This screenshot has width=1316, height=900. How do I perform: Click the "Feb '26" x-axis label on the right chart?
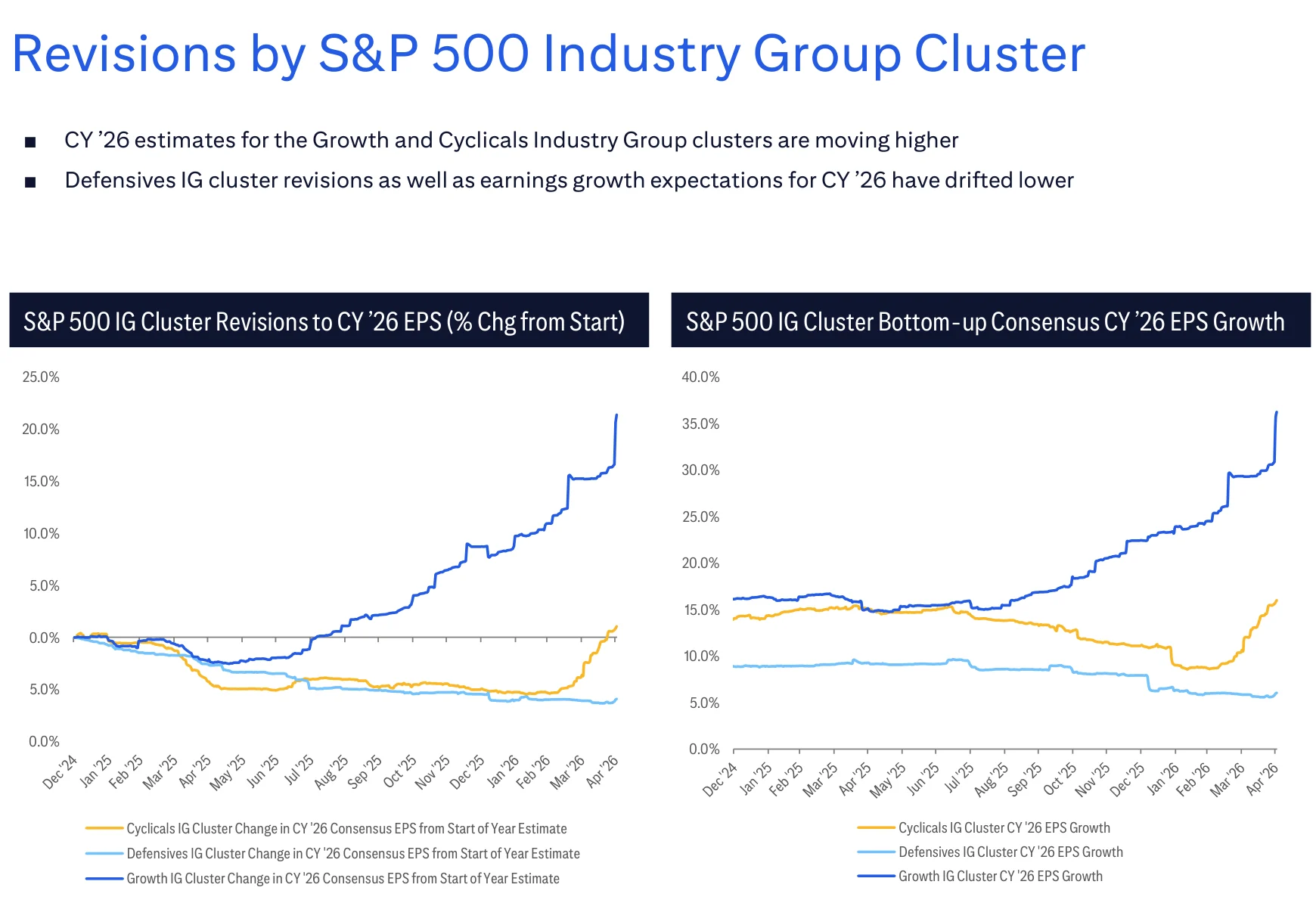click(1193, 780)
